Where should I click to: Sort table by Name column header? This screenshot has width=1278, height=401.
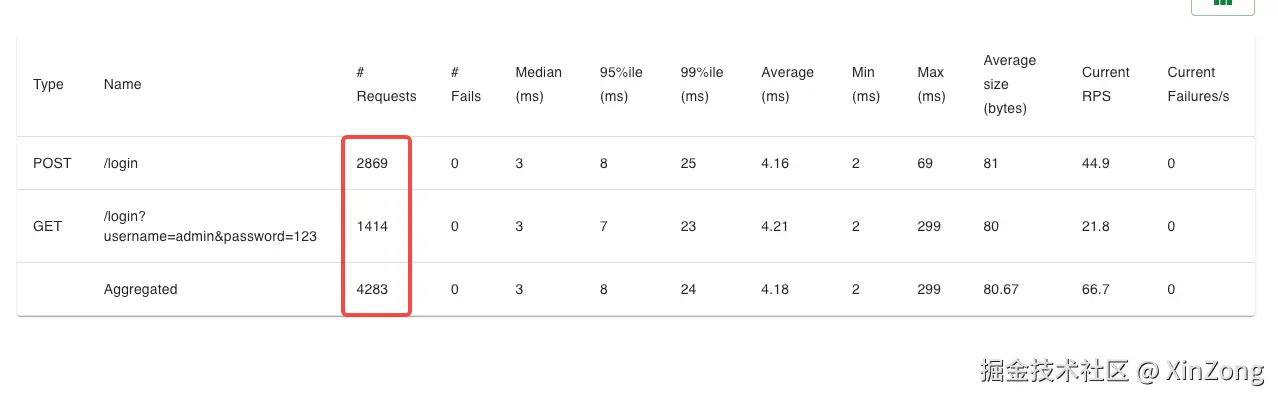tap(122, 85)
